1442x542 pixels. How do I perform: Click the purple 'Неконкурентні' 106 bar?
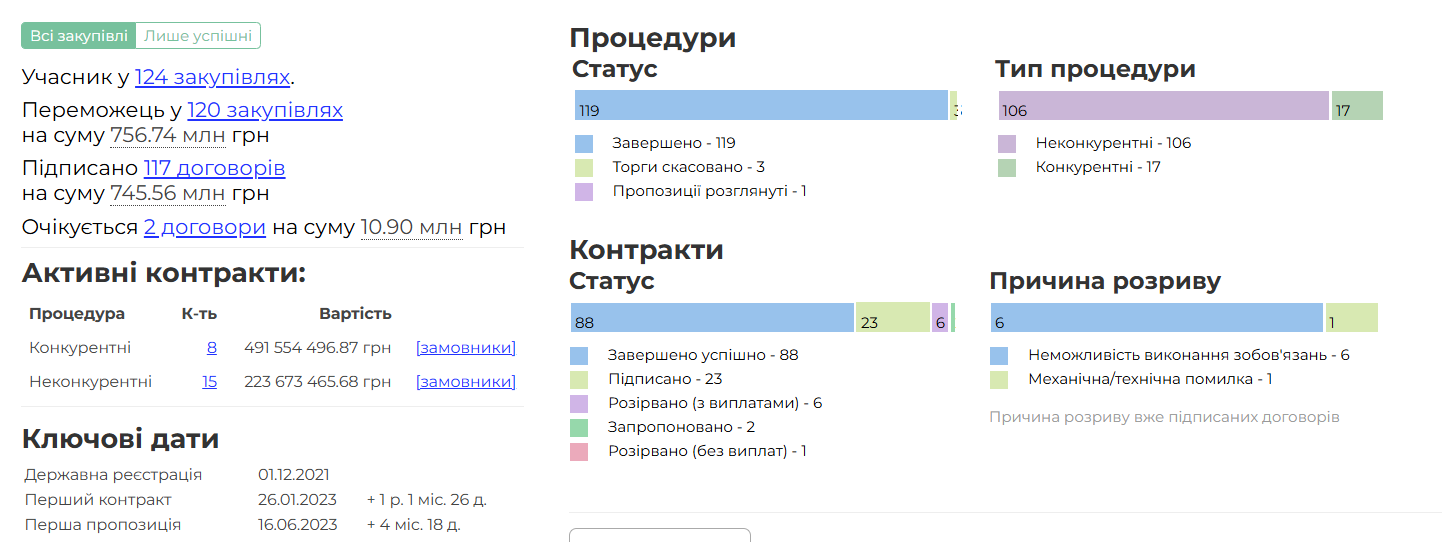pyautogui.click(x=1164, y=106)
